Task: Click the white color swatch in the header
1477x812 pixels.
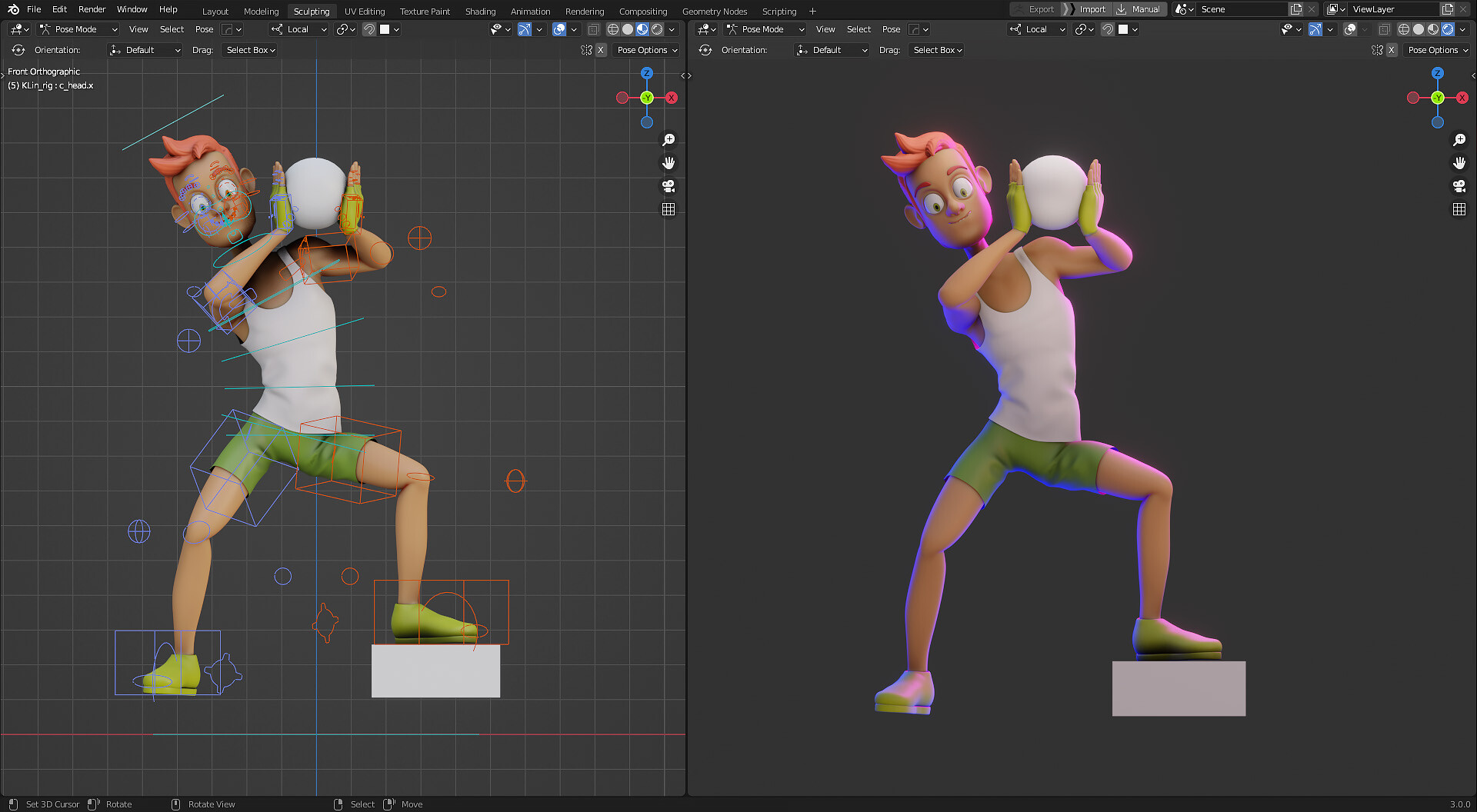Action: point(386,29)
